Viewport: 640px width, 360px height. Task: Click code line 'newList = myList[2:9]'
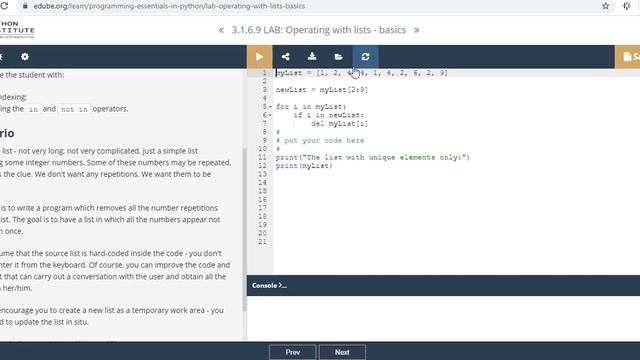tap(322, 90)
